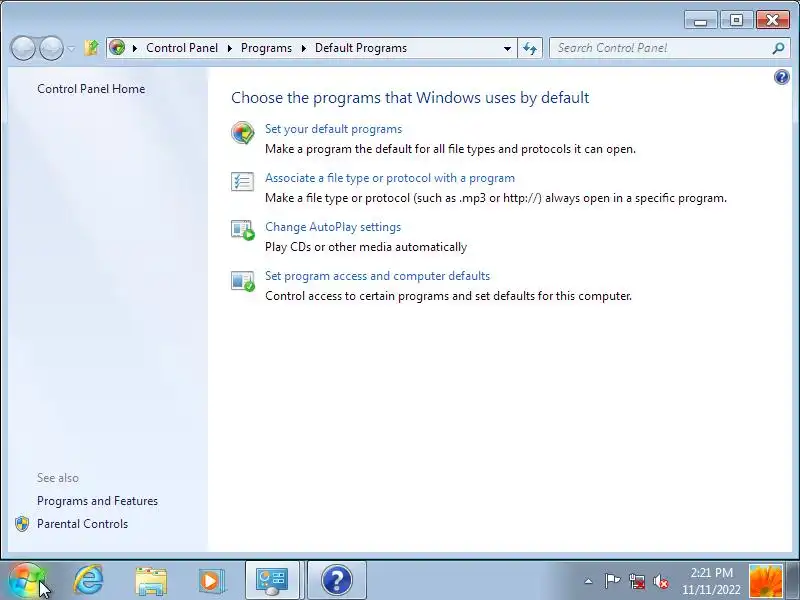
Task: Click the search magnifier icon
Action: [x=778, y=48]
